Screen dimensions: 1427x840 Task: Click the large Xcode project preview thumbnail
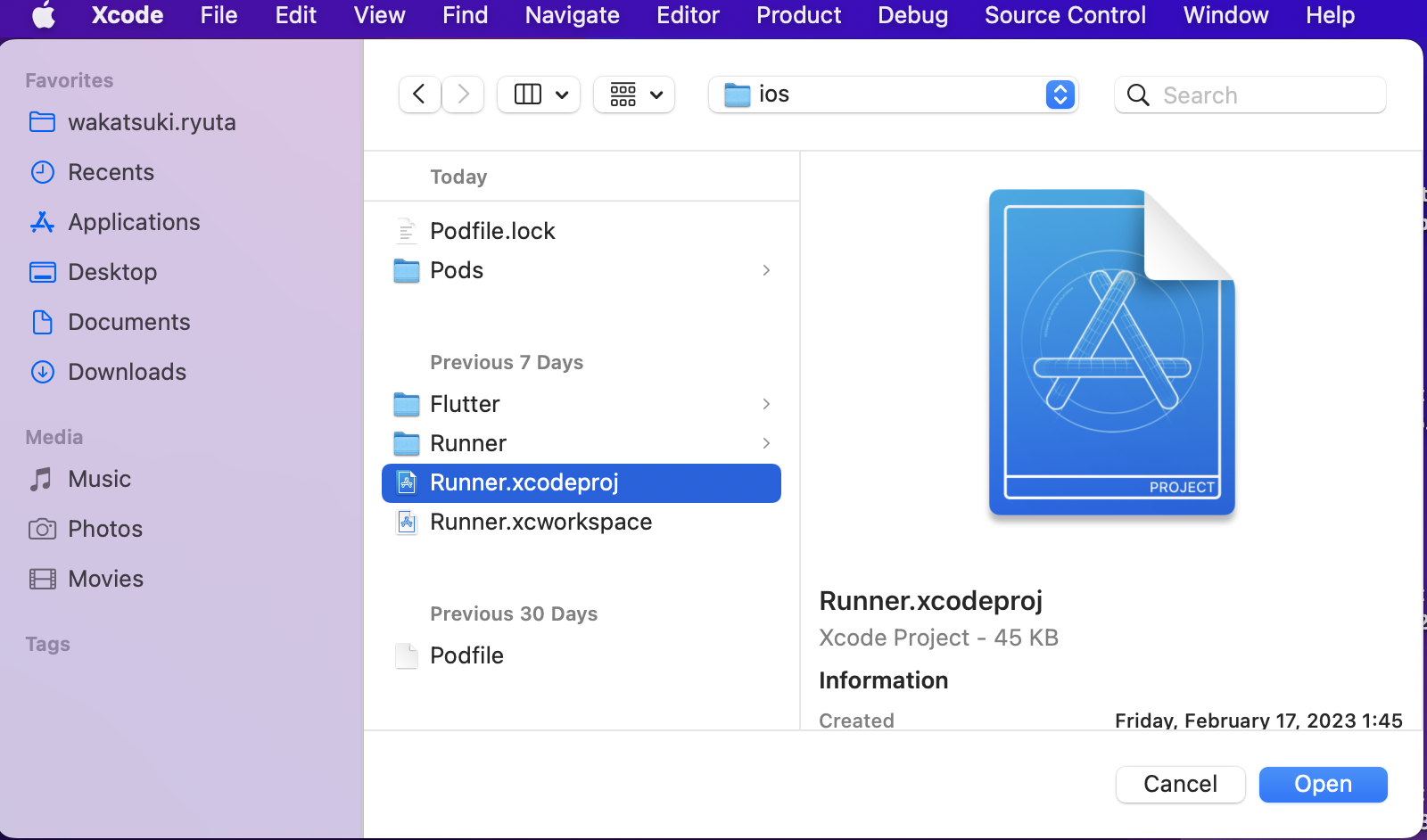tap(1111, 352)
